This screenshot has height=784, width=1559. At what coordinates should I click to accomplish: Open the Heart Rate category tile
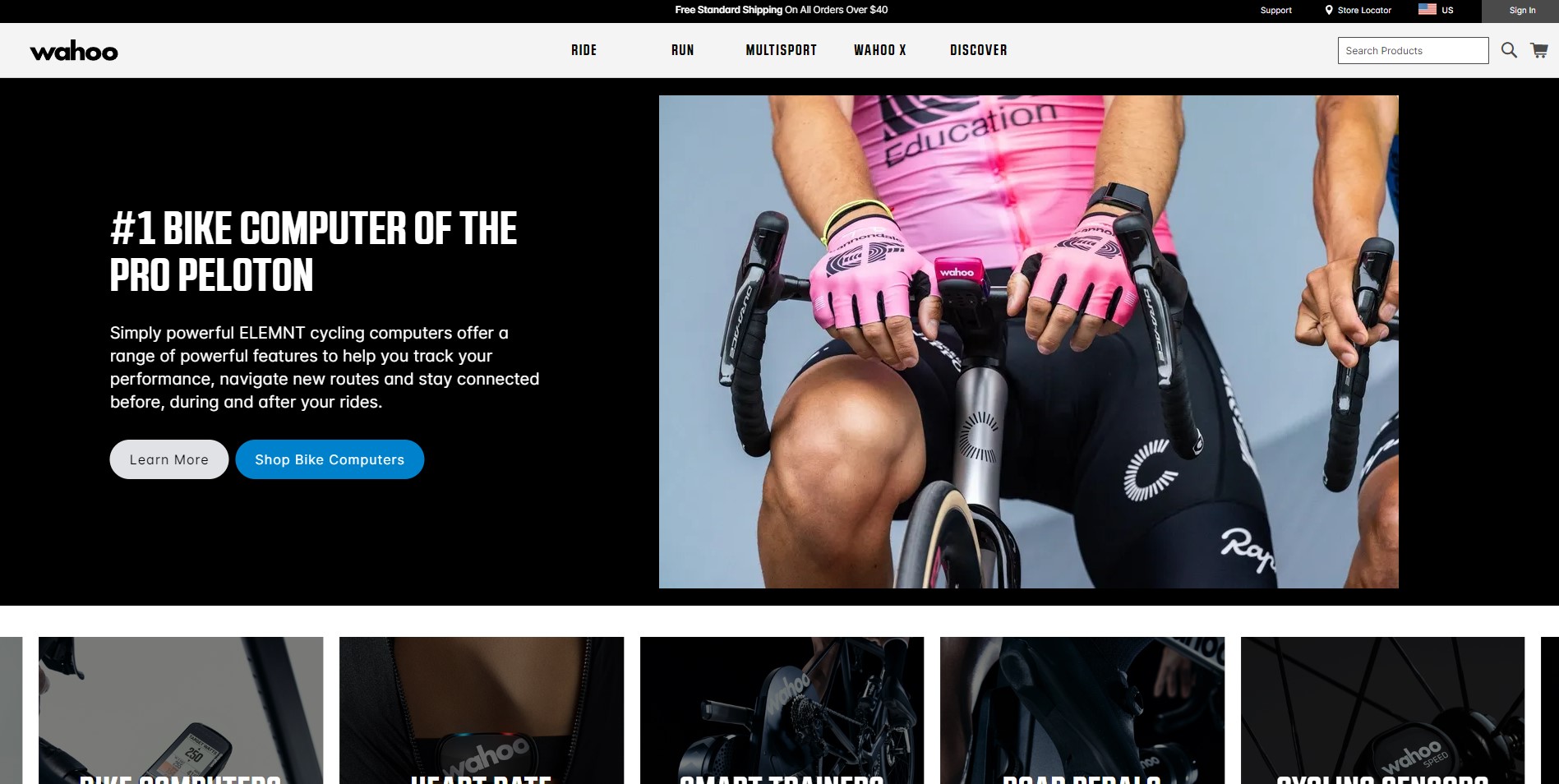[x=482, y=710]
